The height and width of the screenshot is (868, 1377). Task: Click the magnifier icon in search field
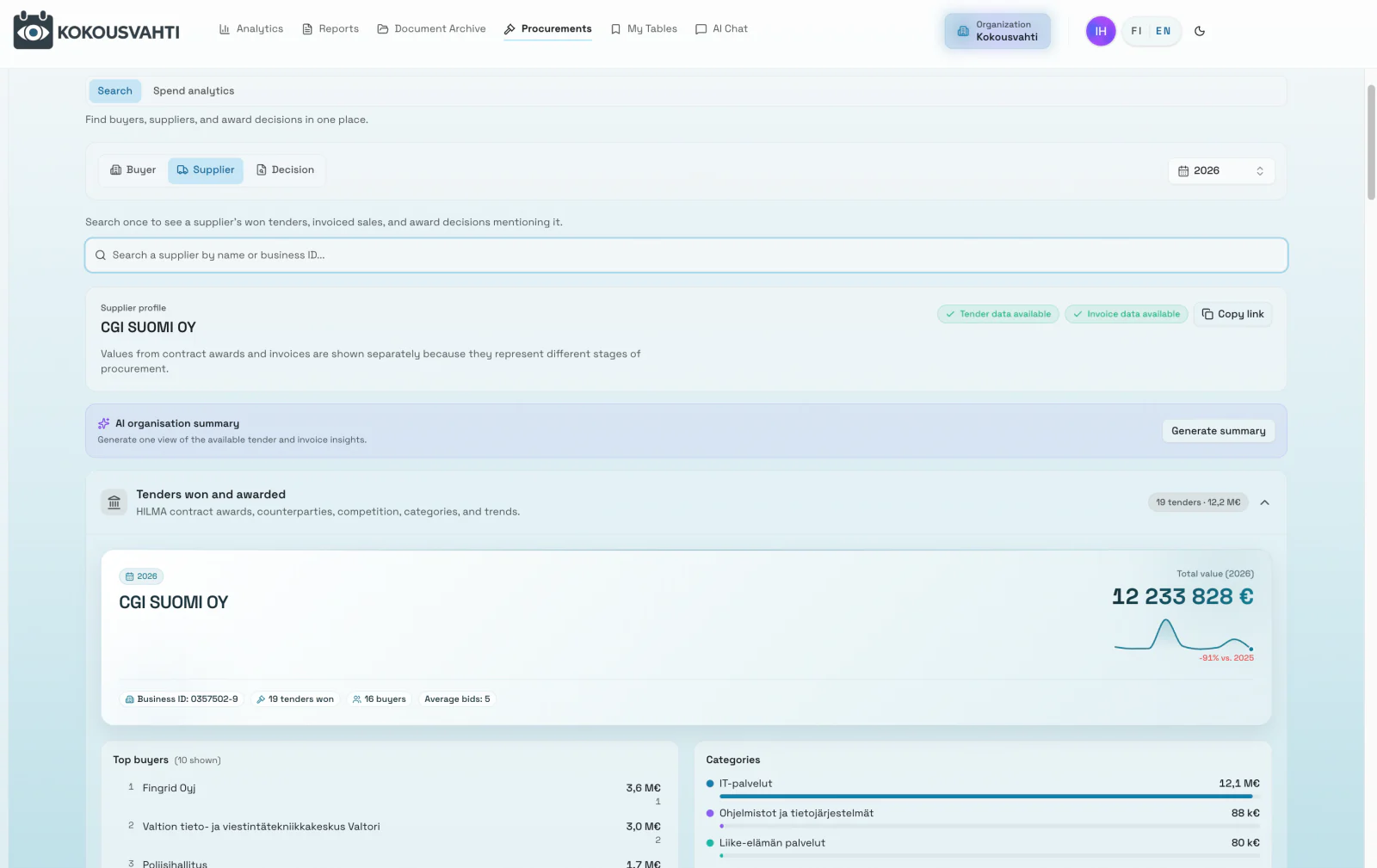pyautogui.click(x=101, y=255)
